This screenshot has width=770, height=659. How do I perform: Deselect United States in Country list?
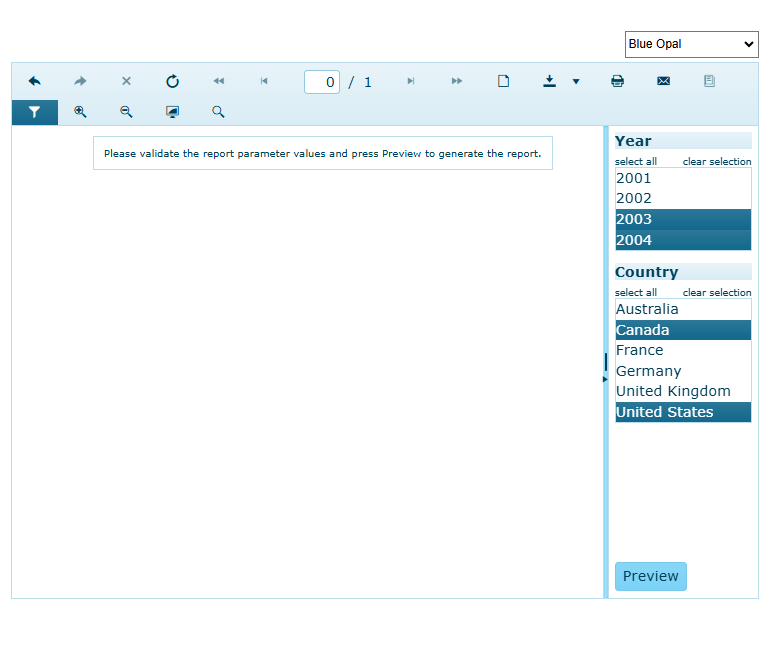coord(683,412)
